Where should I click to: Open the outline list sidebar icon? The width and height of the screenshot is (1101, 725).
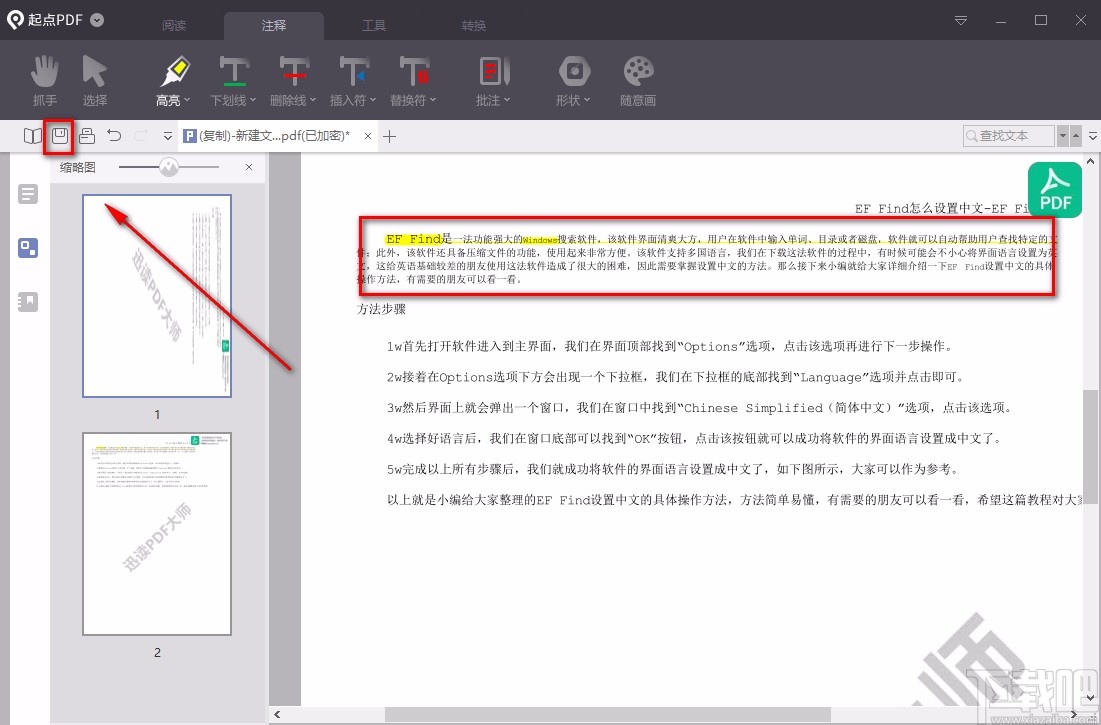tap(28, 194)
